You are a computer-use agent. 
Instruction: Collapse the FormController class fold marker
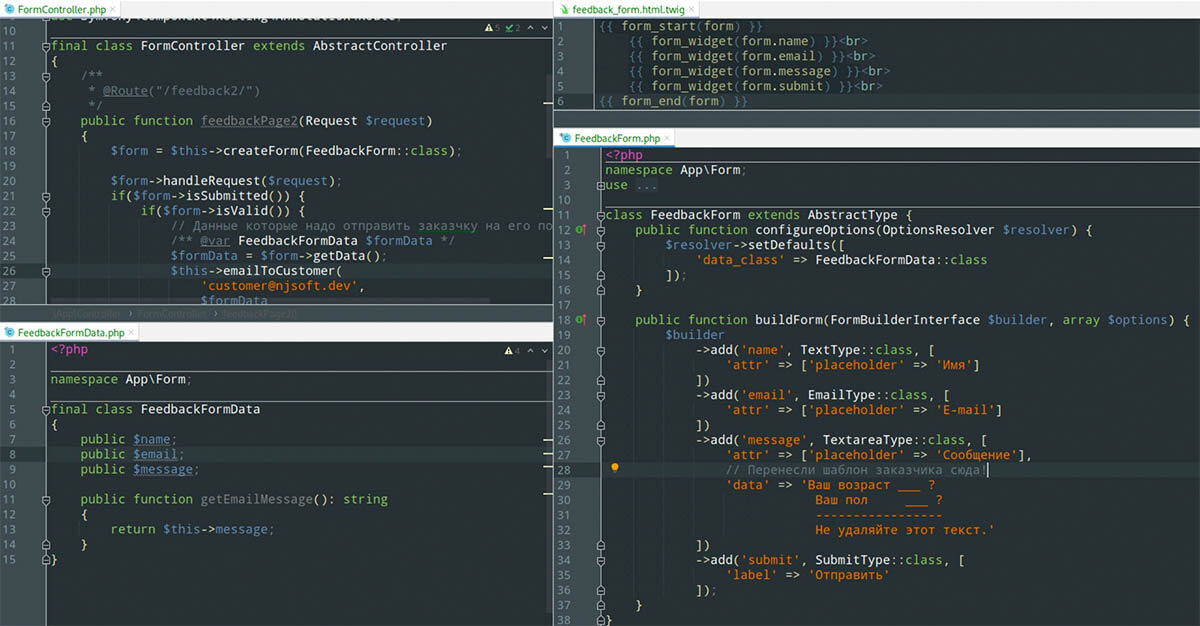coord(46,46)
